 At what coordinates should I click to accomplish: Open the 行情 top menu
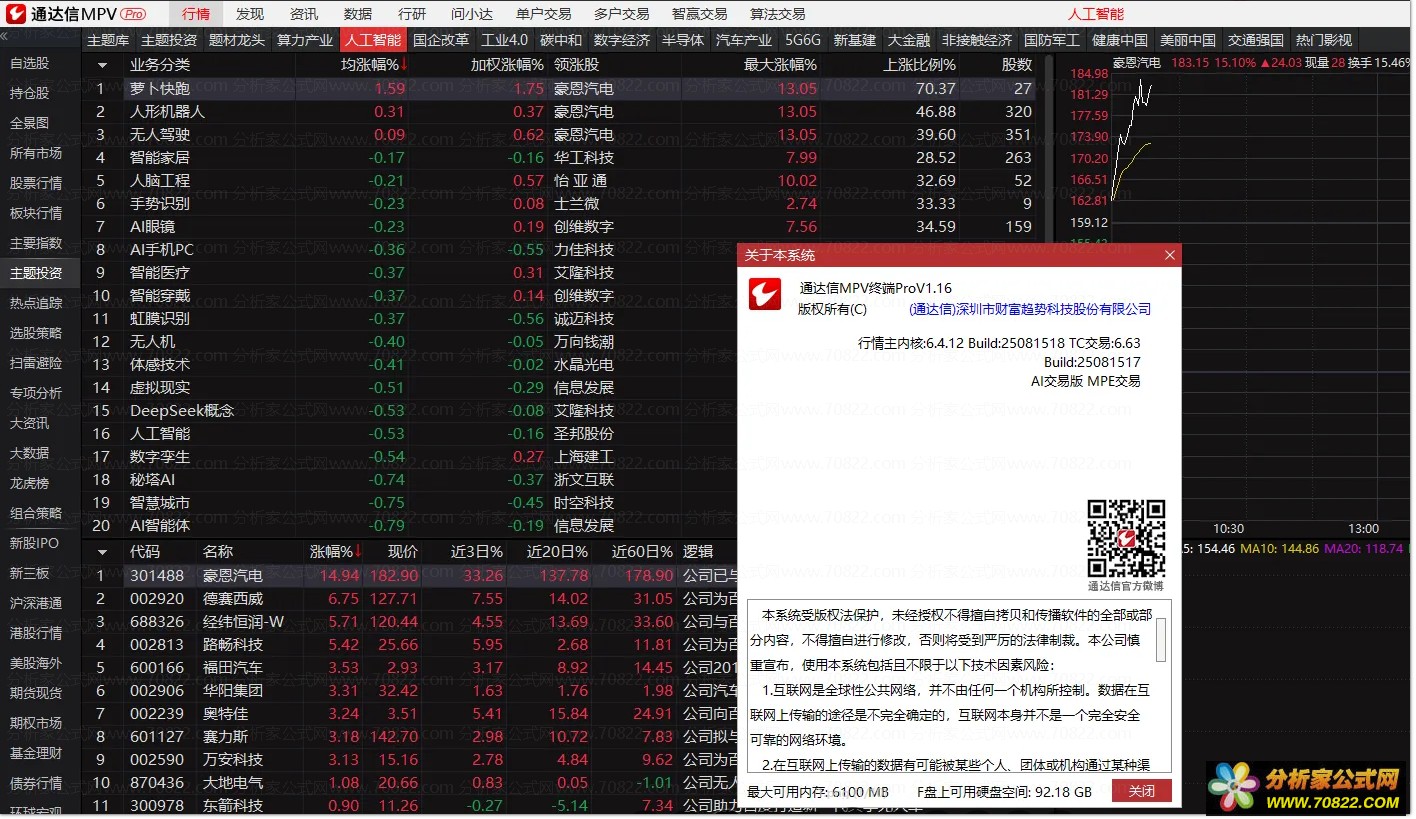tap(196, 14)
